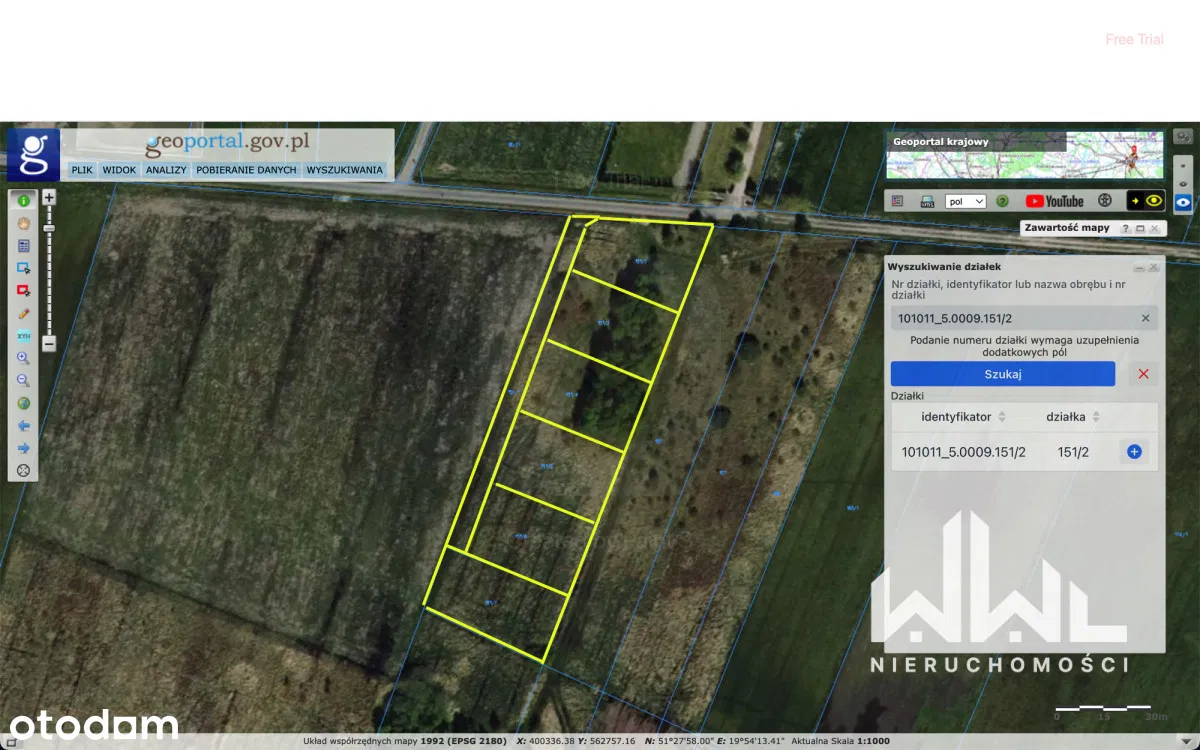Select the hand pan tool
Image resolution: width=1200 pixels, height=750 pixels.
[x=23, y=223]
